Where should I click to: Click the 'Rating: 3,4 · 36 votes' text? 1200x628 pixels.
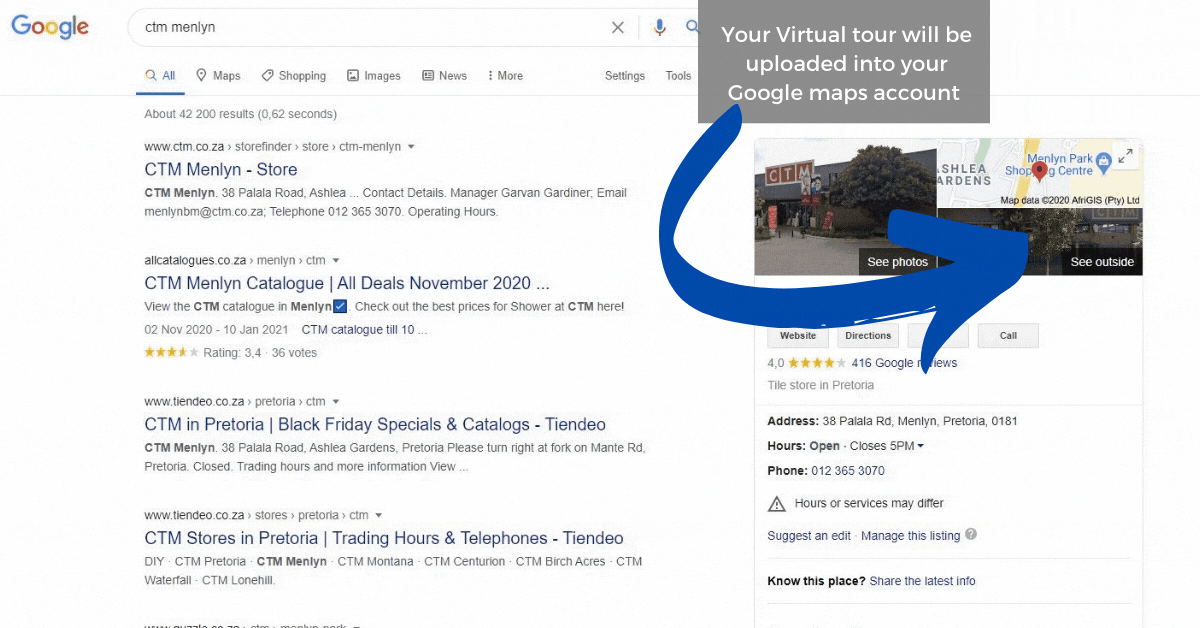[x=260, y=353]
